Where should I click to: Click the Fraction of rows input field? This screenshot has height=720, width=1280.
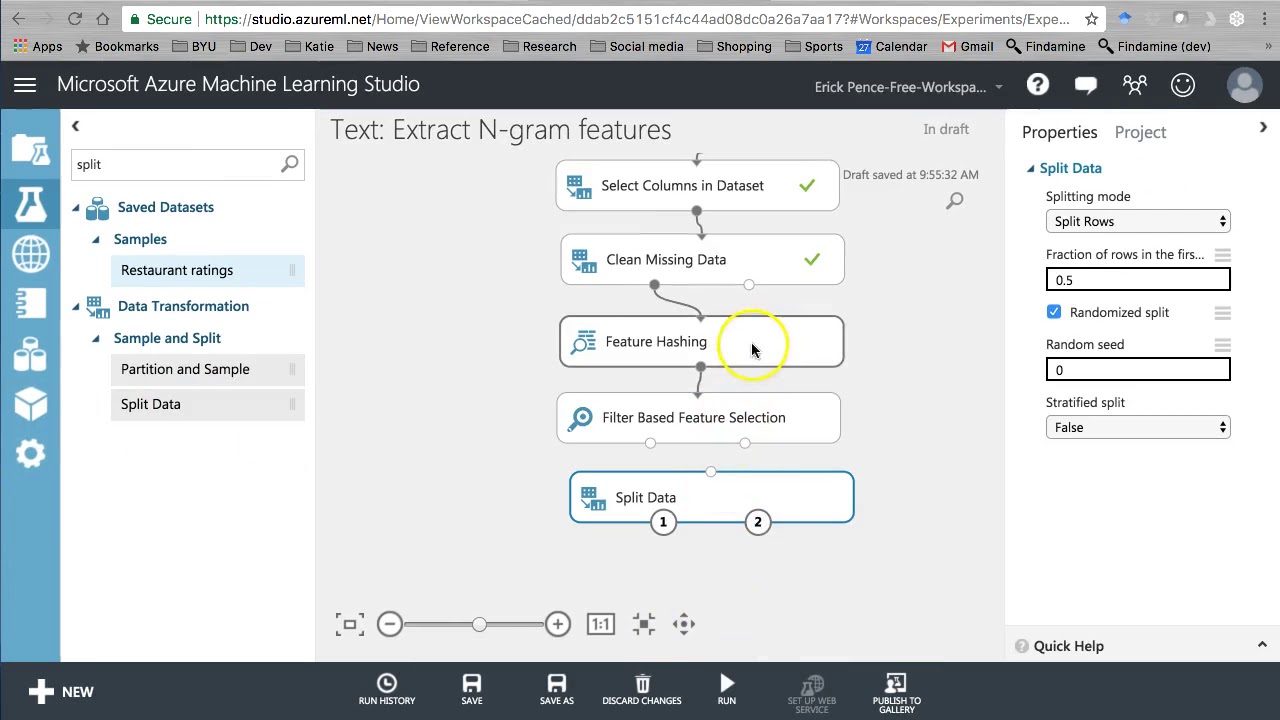pyautogui.click(x=1138, y=280)
